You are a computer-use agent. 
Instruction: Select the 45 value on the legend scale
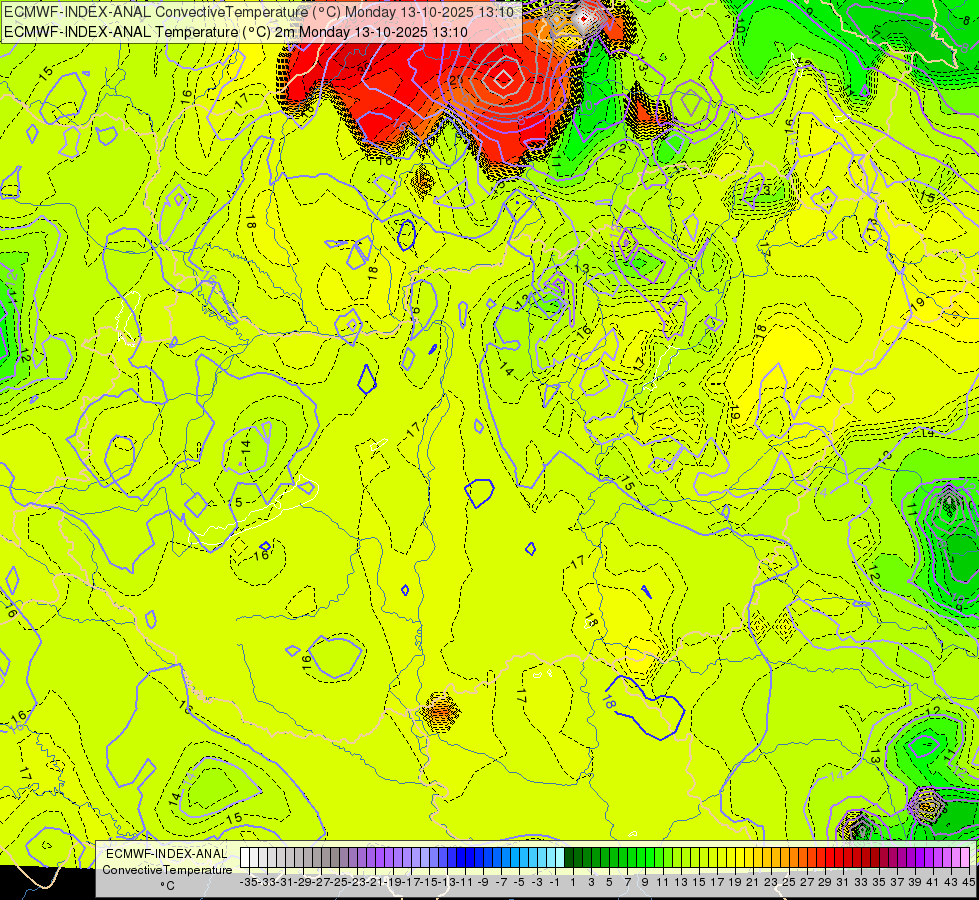(x=968, y=882)
